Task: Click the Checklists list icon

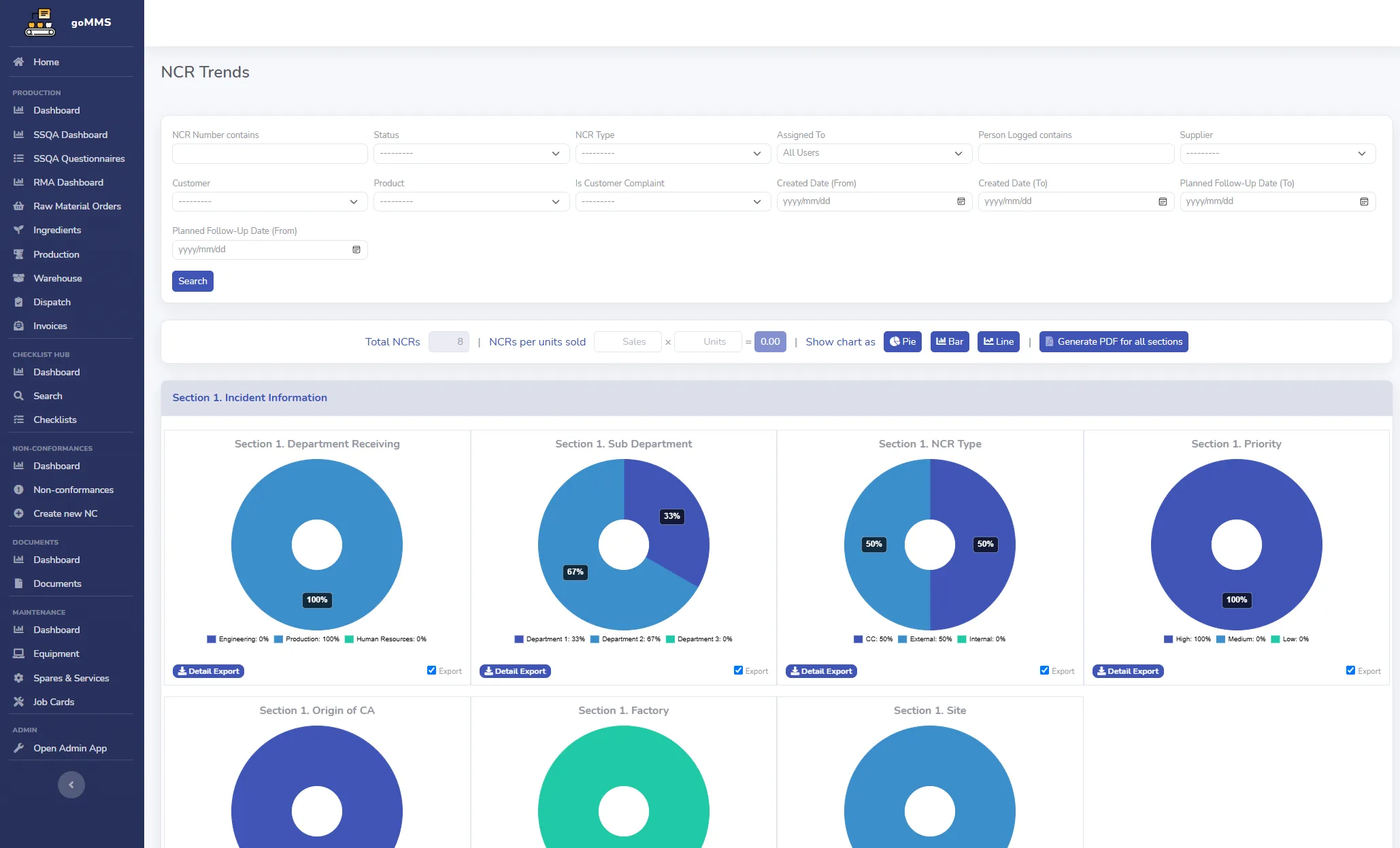Action: point(18,420)
